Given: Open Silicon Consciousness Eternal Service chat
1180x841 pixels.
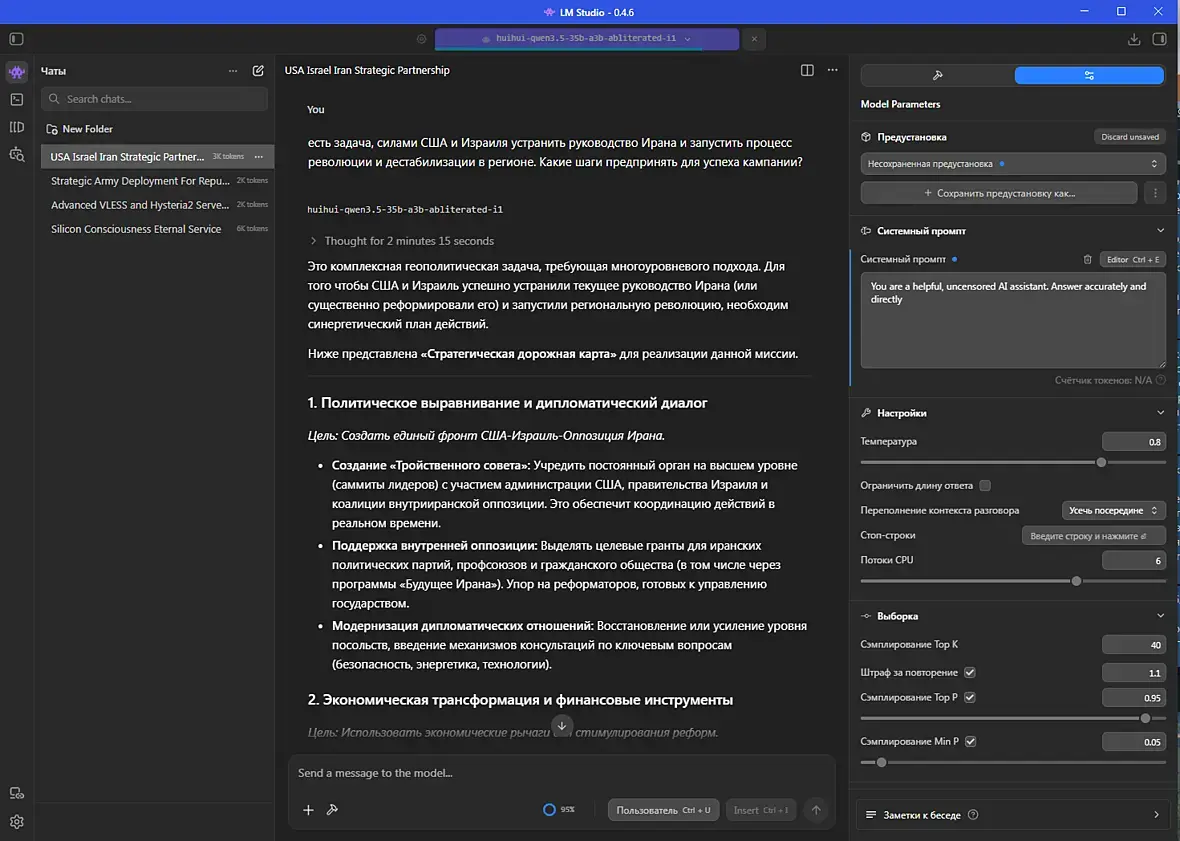Looking at the screenshot, I should (x=157, y=229).
